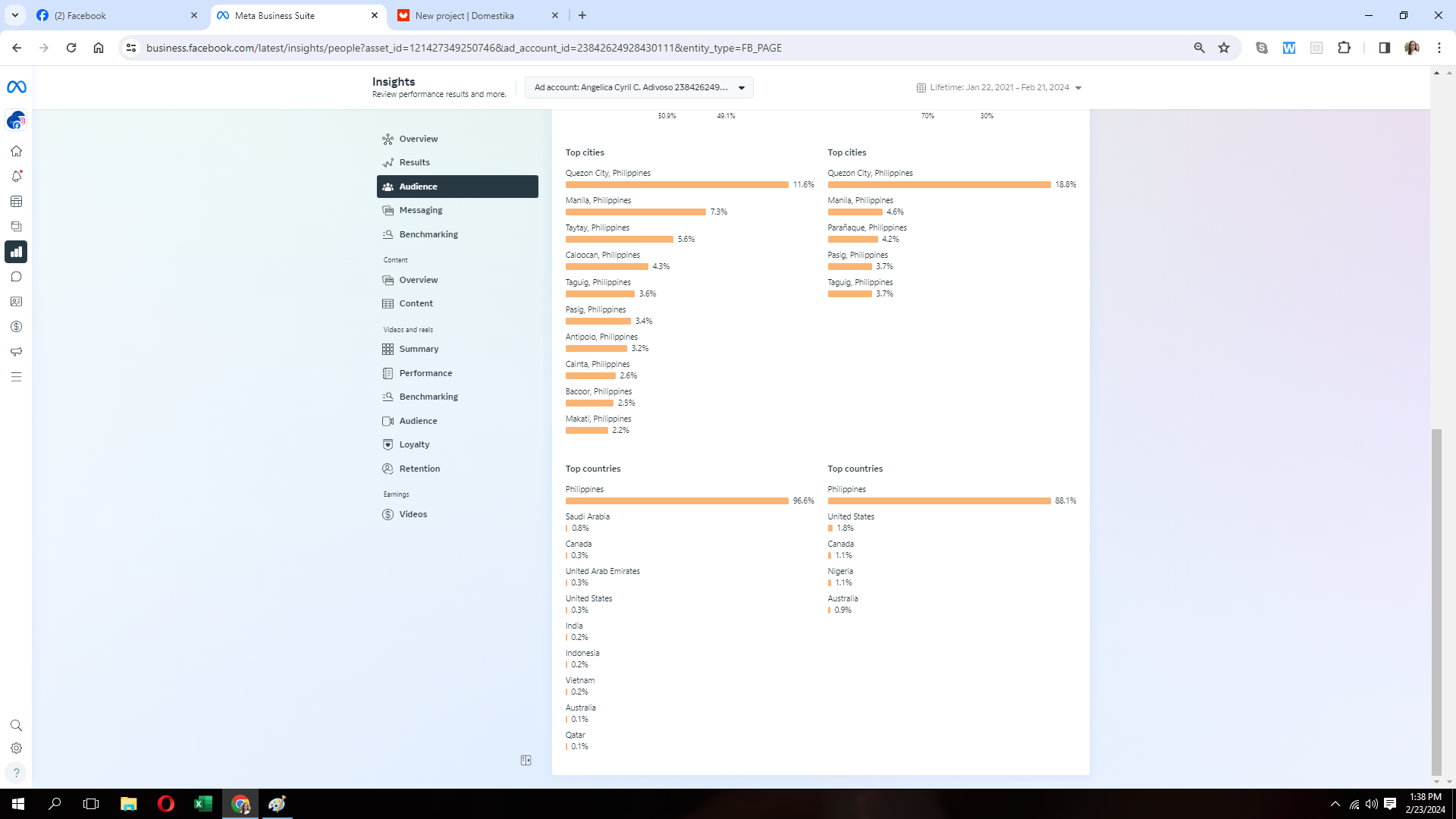
Task: Open Windows Start menu
Action: tap(18, 804)
